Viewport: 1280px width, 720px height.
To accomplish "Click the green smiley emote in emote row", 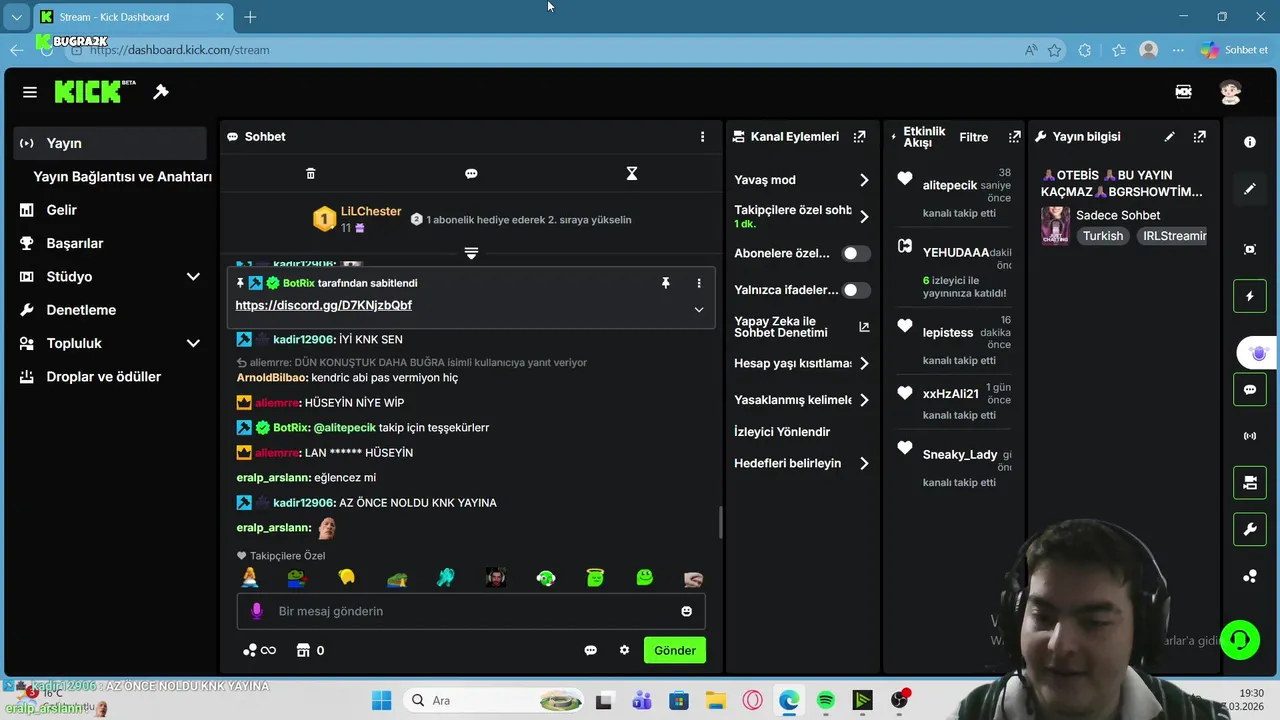I will pos(645,577).
